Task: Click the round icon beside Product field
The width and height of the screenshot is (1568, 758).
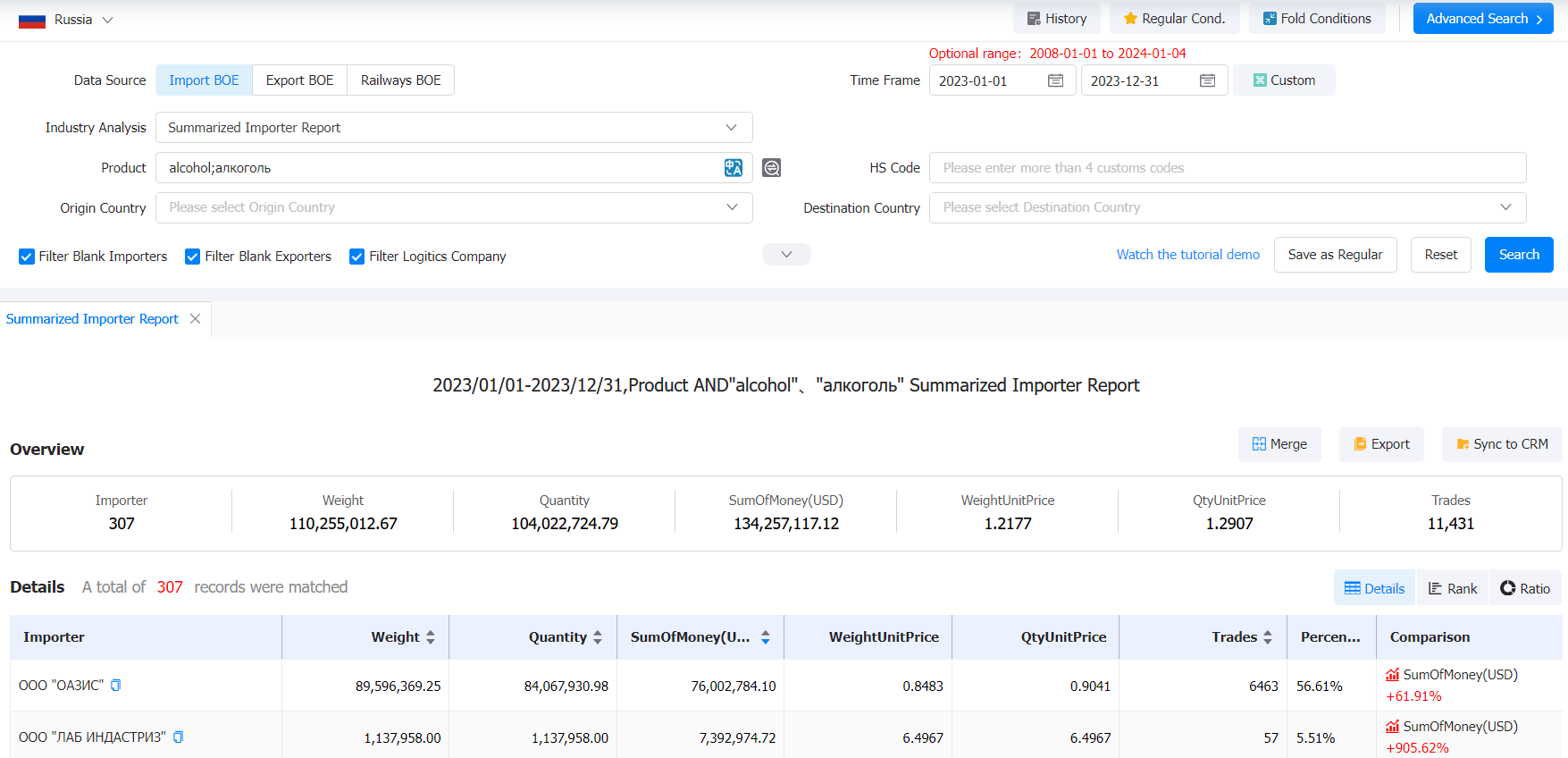Action: pyautogui.click(x=771, y=168)
